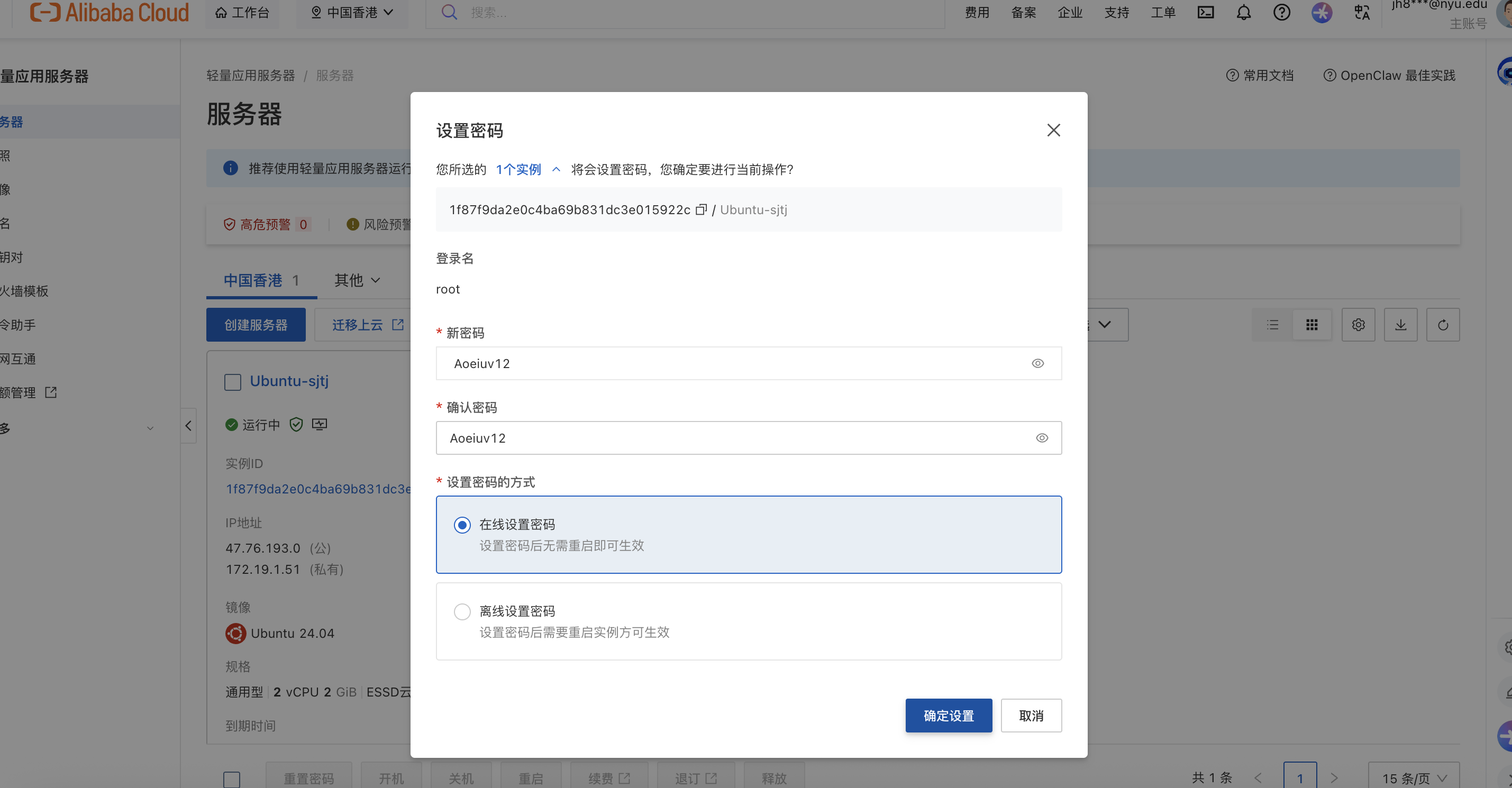Open the 企业 menu
Screen dimensions: 1512x788
pyautogui.click(x=1069, y=12)
